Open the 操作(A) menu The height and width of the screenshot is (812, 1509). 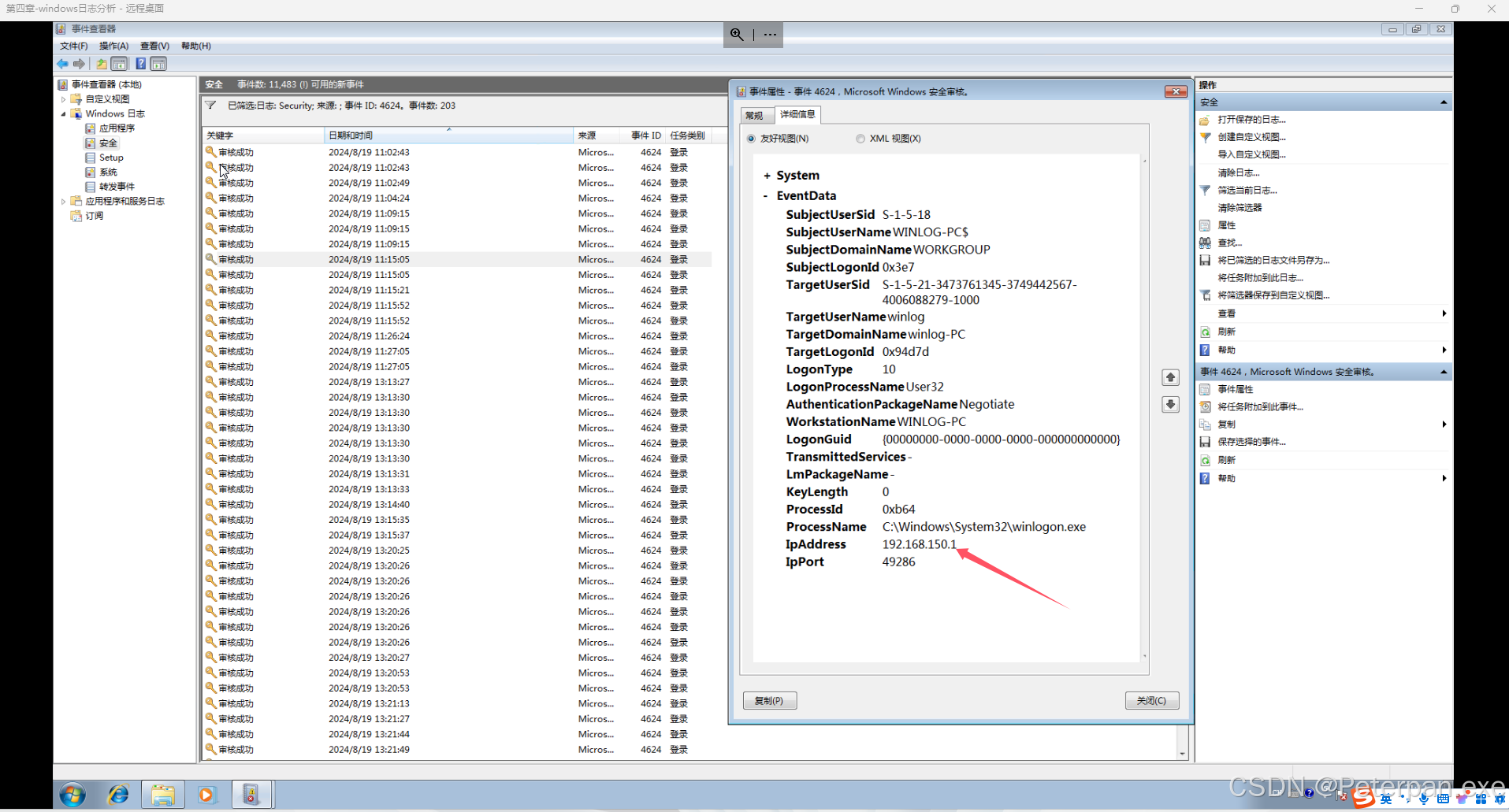click(x=113, y=46)
